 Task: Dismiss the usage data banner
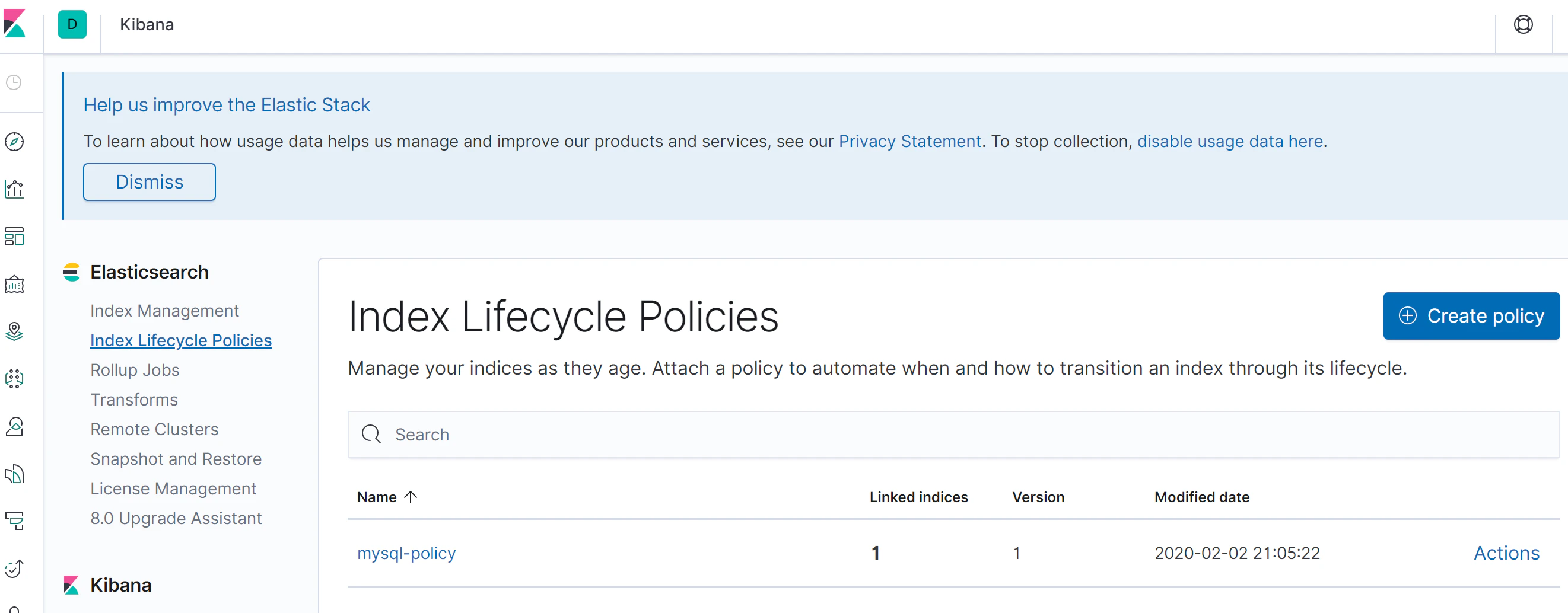(149, 182)
